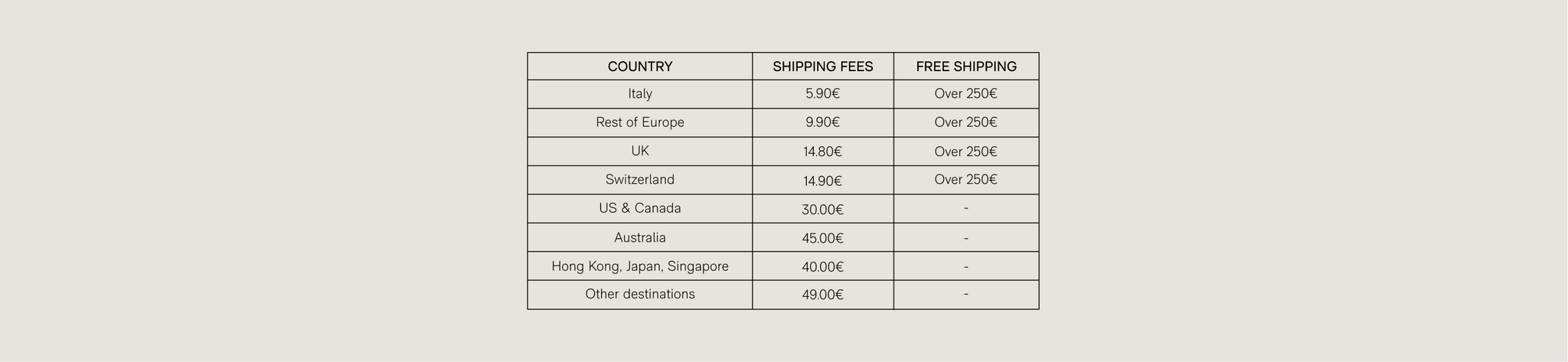Select the Other destinations cell
Image resolution: width=1568 pixels, height=362 pixels.
639,294
